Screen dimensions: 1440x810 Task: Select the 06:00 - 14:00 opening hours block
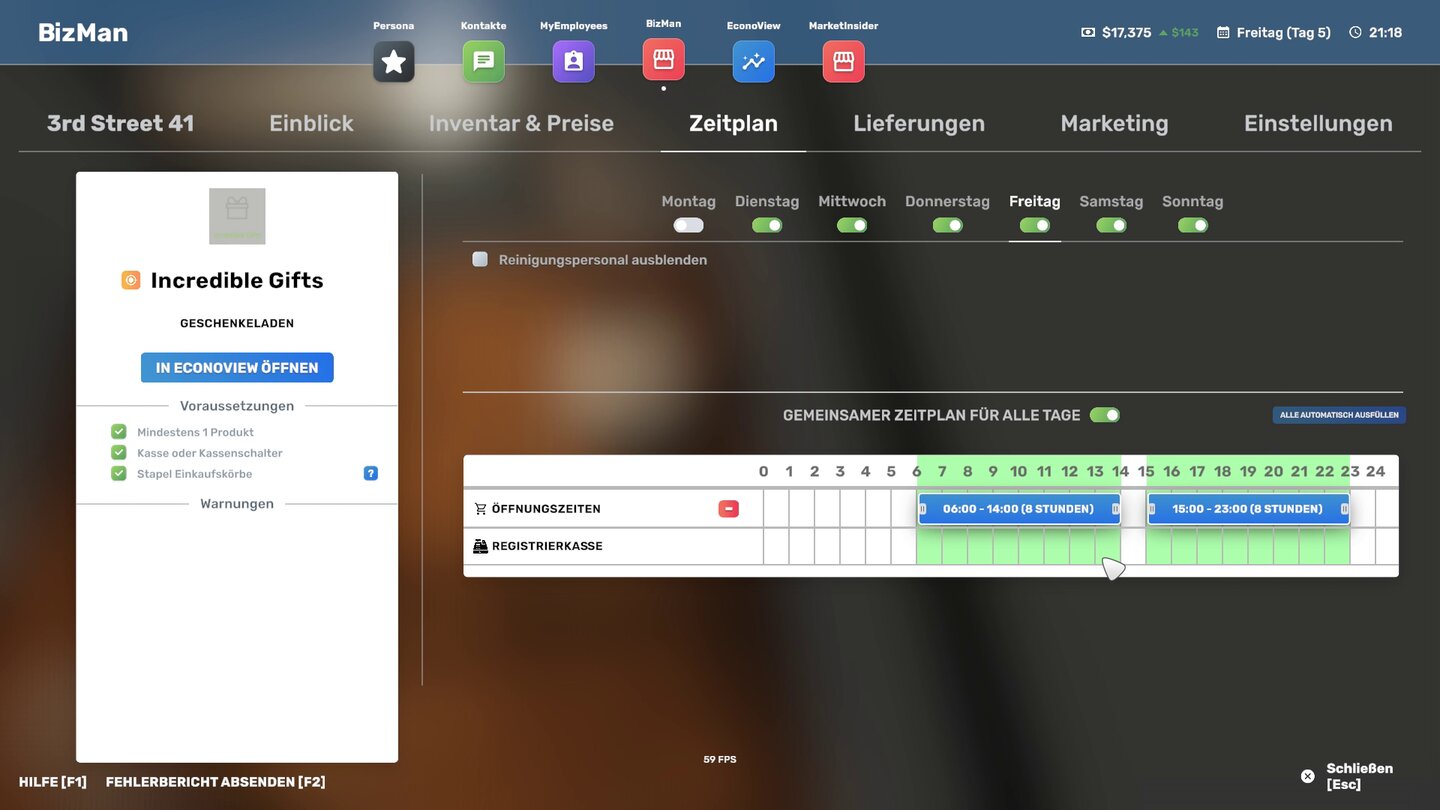point(1018,509)
